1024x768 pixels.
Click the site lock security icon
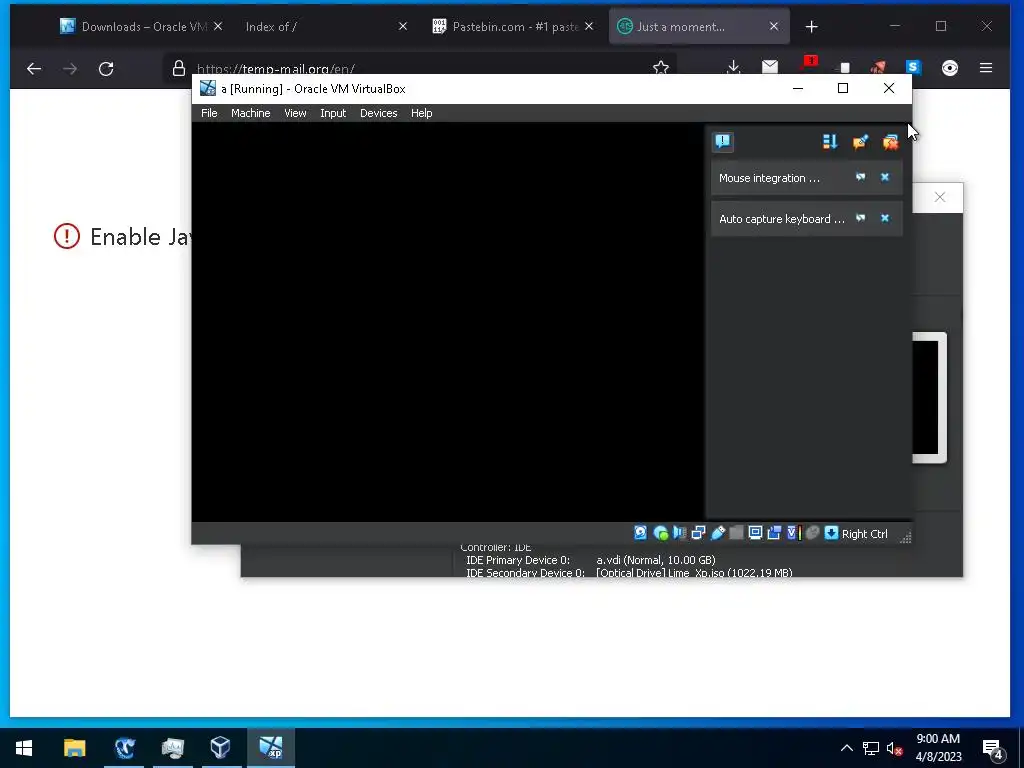(x=178, y=69)
